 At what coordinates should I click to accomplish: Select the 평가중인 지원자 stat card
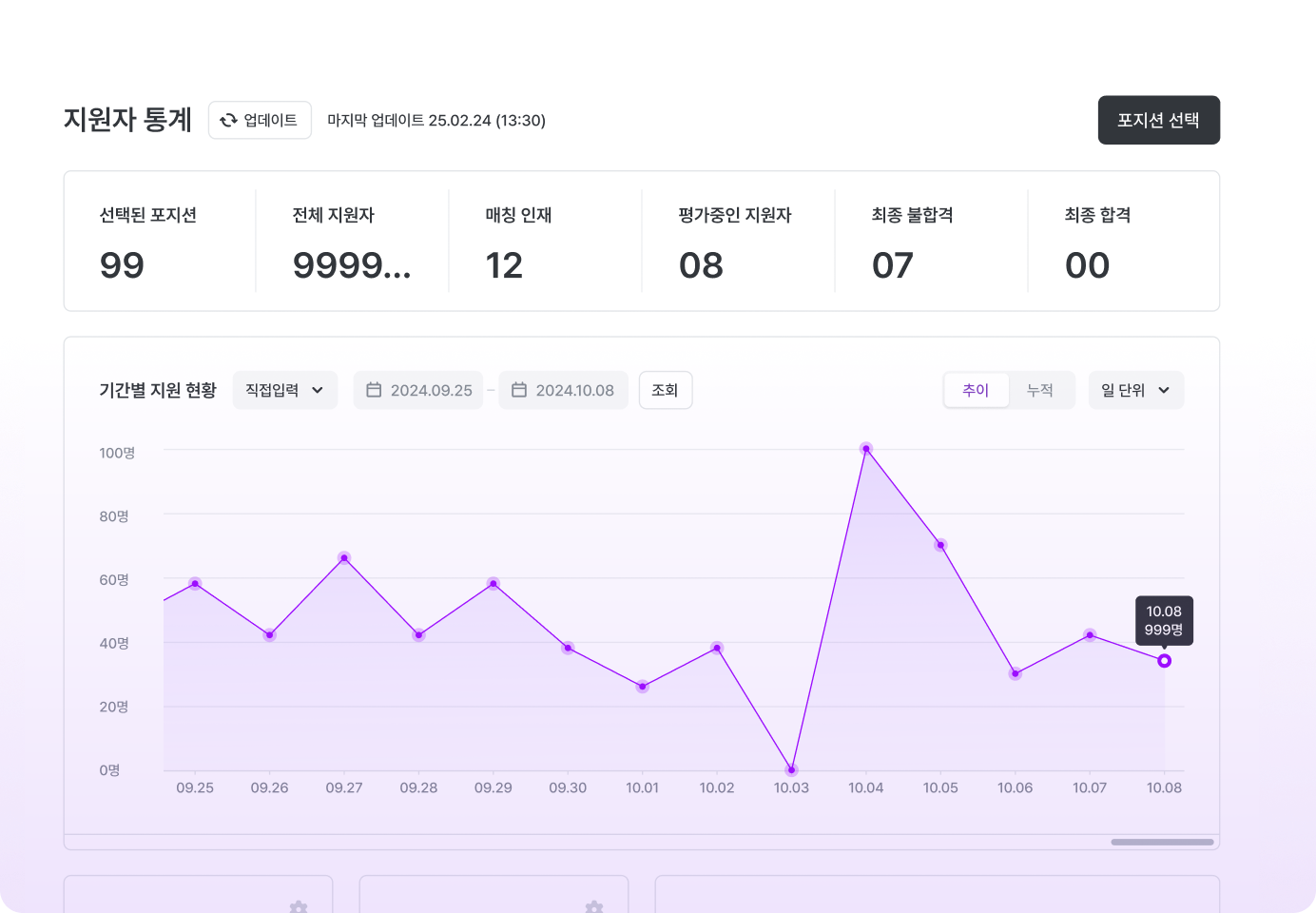[738, 242]
